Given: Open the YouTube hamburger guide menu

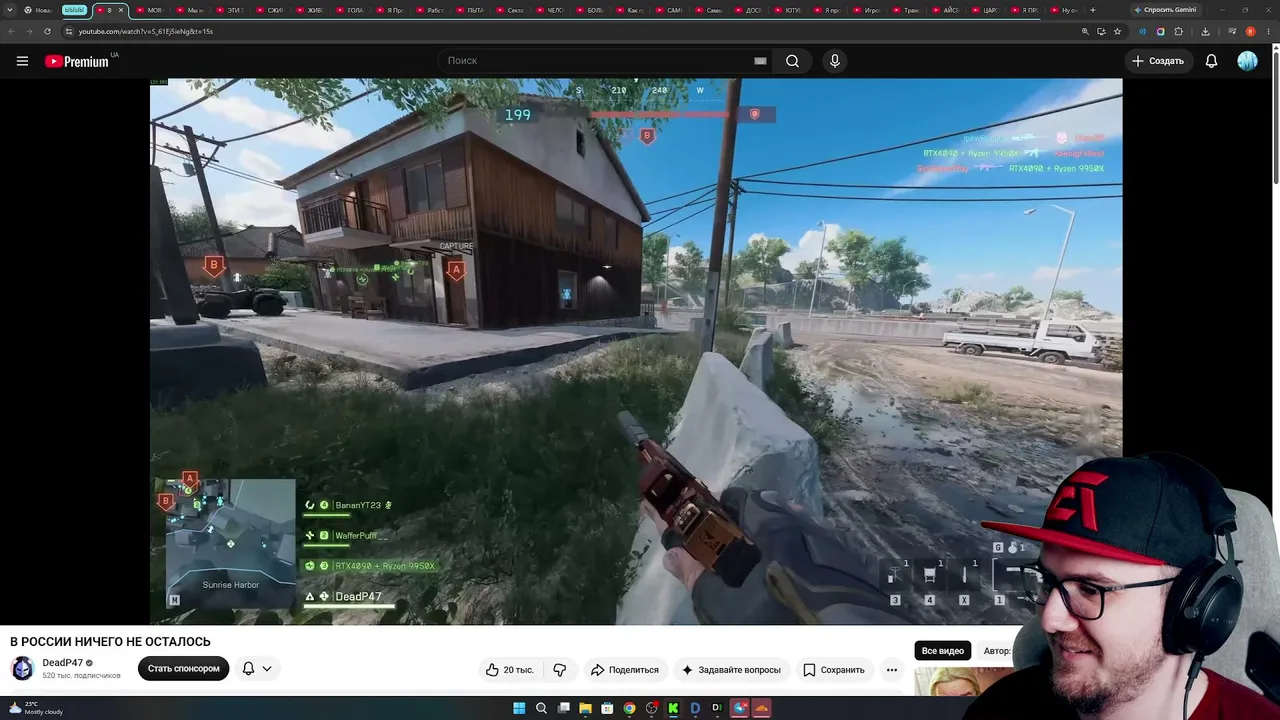Looking at the screenshot, I should 22,61.
